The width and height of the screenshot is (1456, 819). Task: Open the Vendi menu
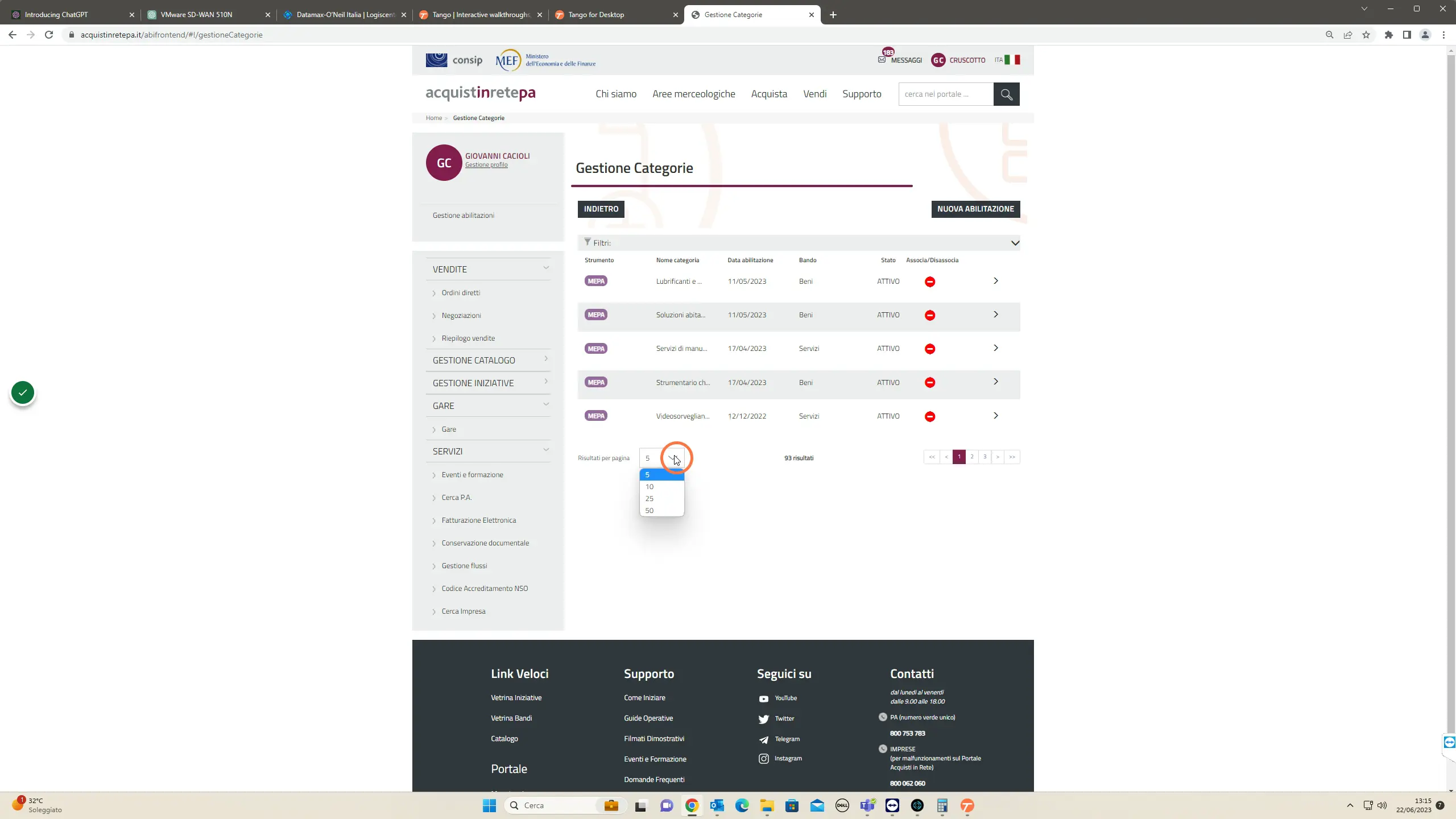coord(814,94)
